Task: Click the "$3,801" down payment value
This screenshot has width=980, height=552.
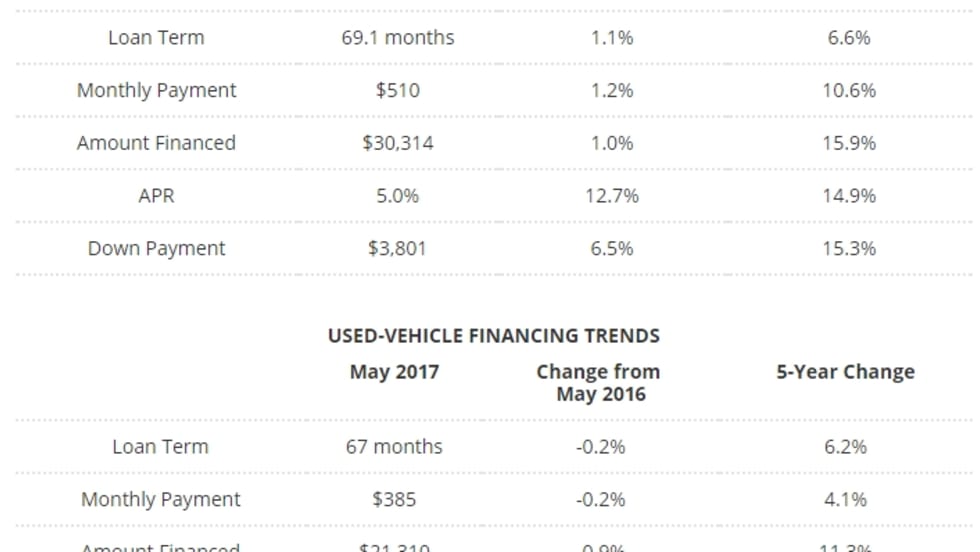Action: 397,248
